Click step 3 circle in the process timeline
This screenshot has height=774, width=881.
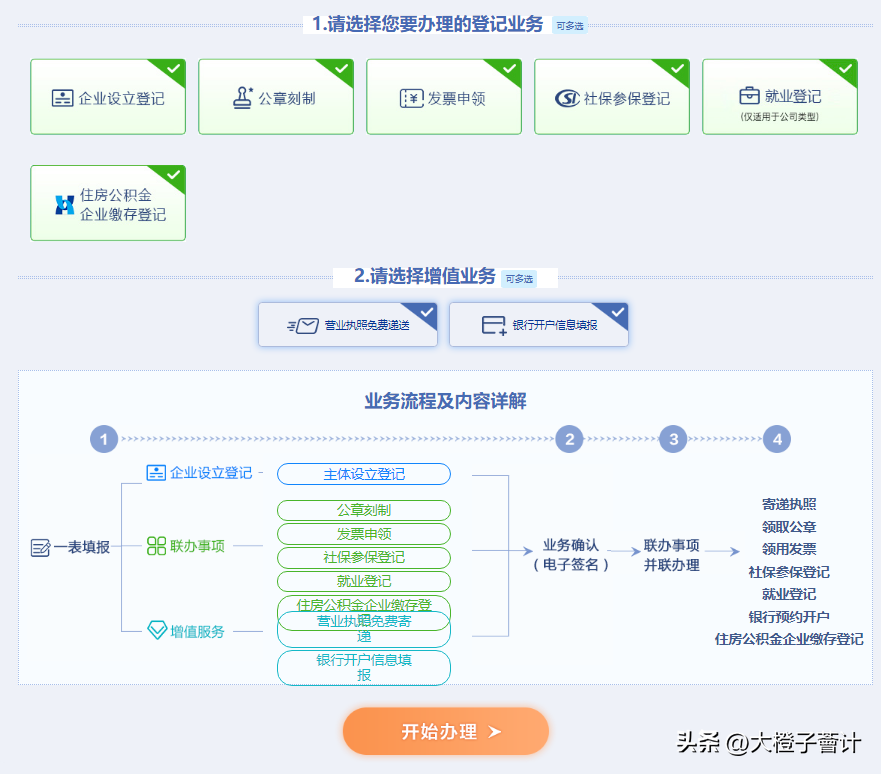click(x=674, y=439)
